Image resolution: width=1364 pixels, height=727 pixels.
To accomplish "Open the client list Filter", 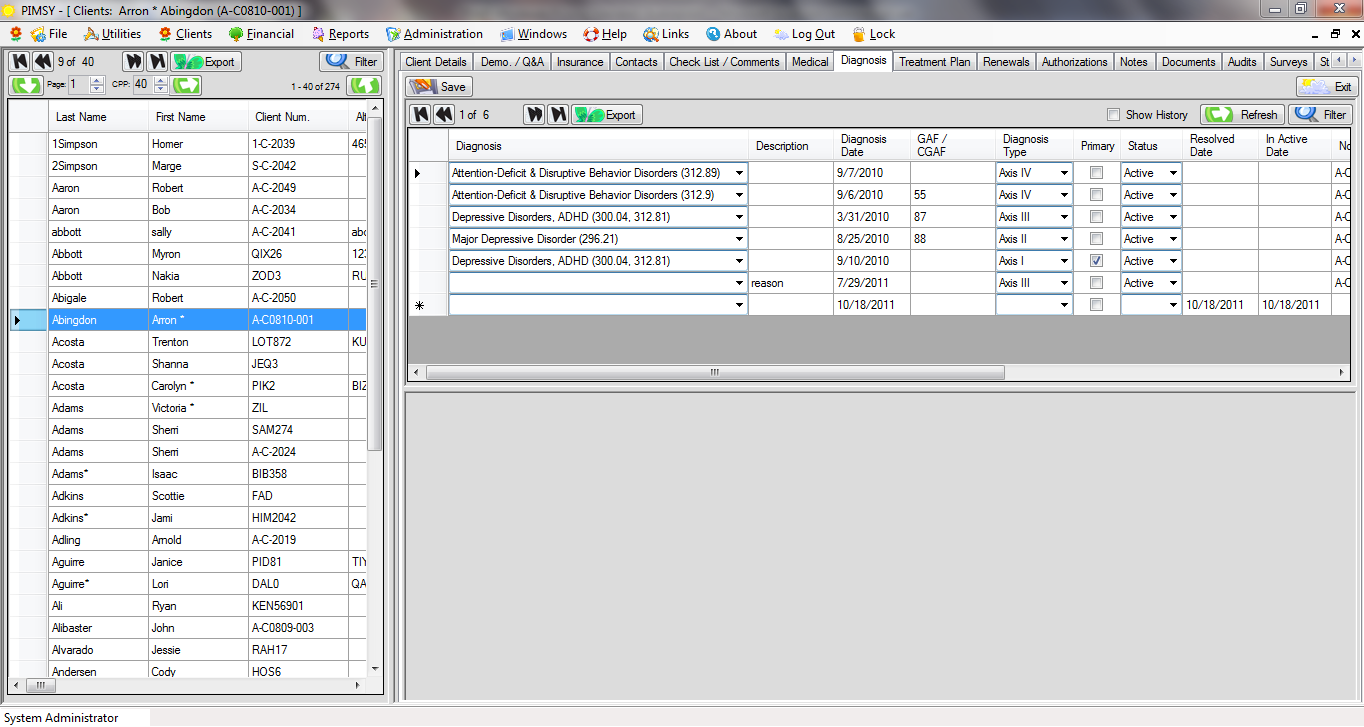I will [351, 61].
